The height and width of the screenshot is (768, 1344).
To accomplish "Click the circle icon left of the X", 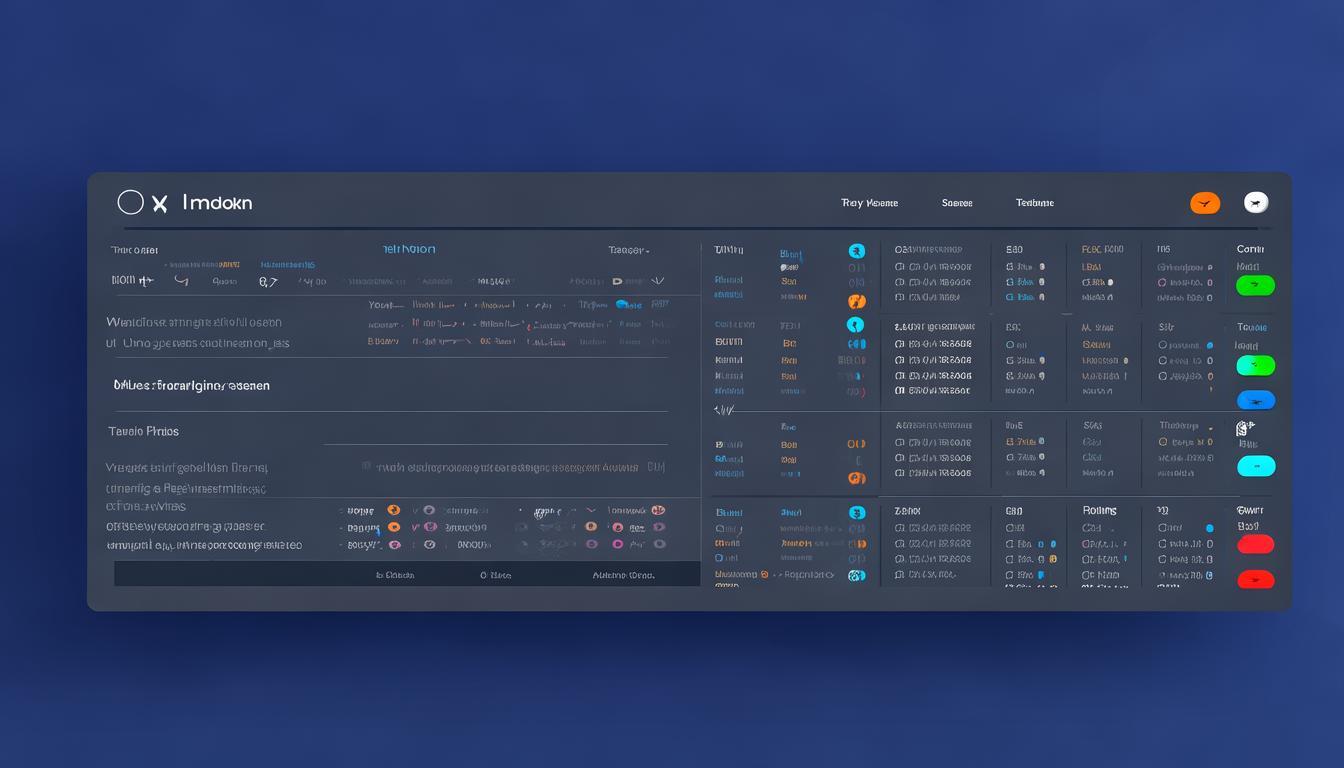I will (x=130, y=203).
